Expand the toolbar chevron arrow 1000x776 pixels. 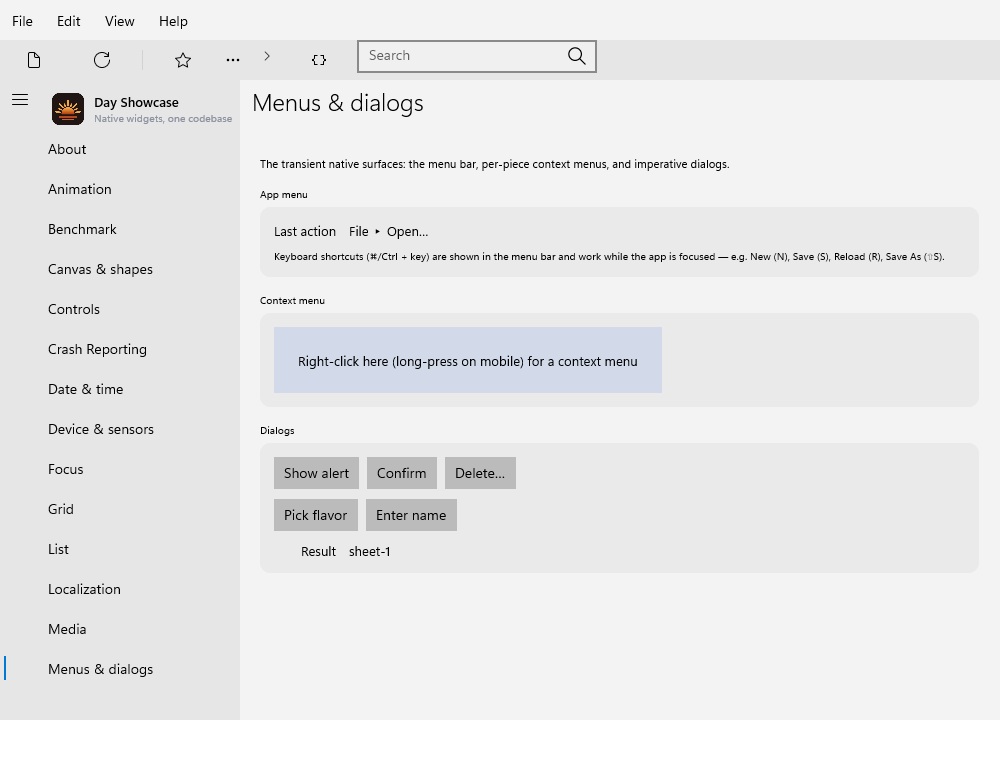click(267, 56)
